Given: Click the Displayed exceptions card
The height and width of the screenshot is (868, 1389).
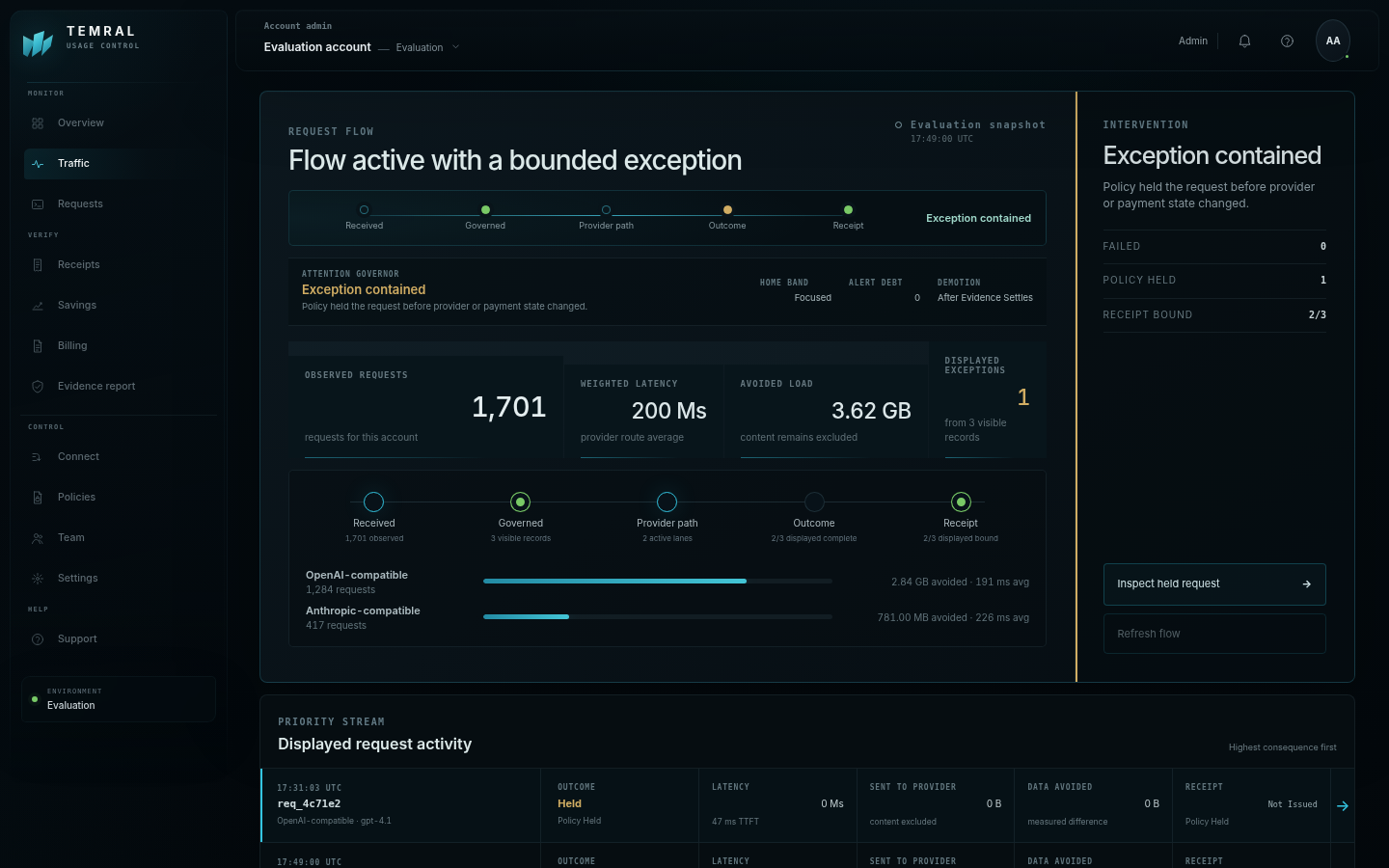Looking at the screenshot, I should [988, 399].
